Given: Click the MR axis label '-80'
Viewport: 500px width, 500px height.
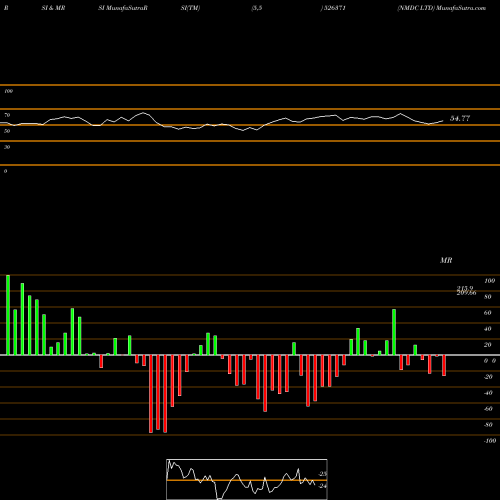Looking at the screenshot, I should click(488, 425).
